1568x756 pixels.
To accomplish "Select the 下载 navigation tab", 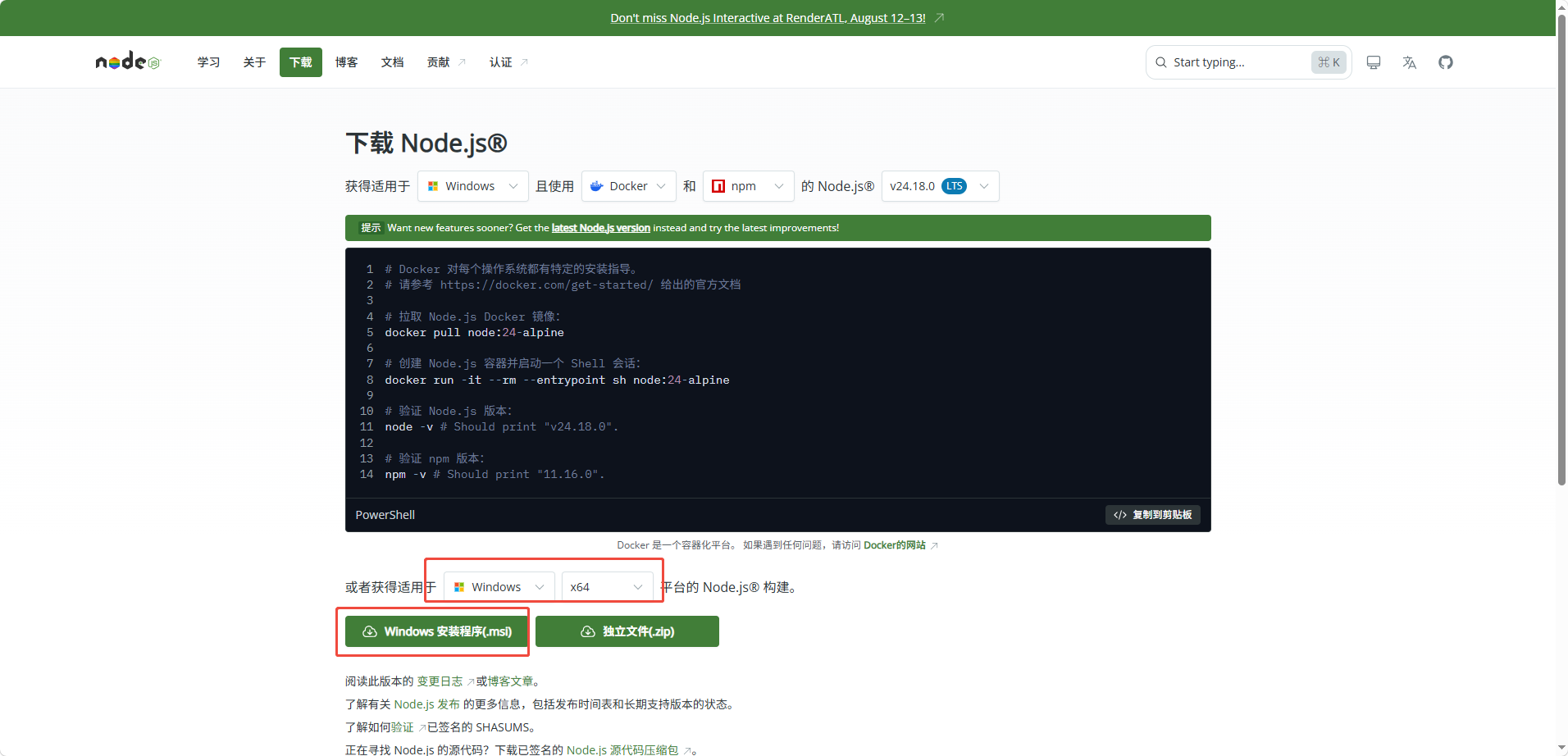I will coord(300,62).
